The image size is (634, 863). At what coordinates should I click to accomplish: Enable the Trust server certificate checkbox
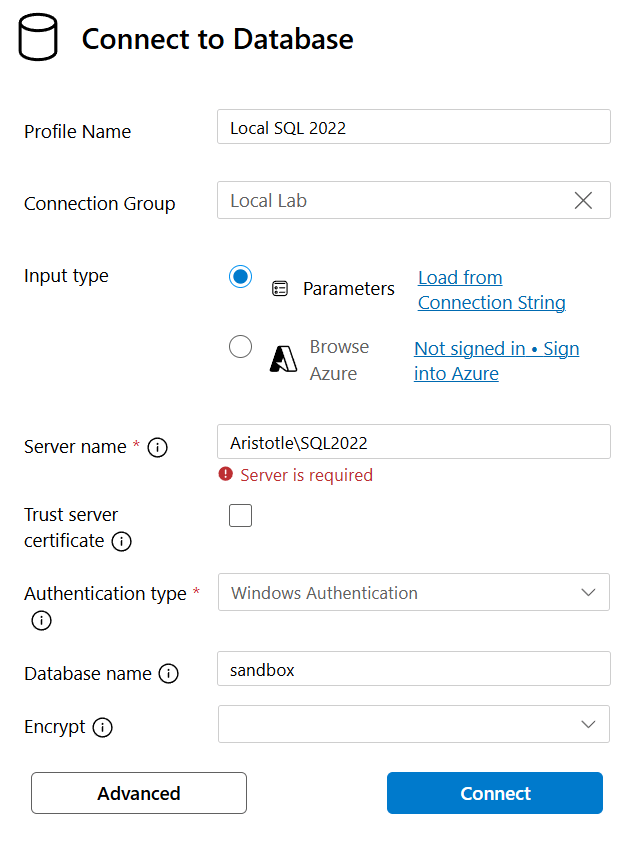click(x=240, y=516)
